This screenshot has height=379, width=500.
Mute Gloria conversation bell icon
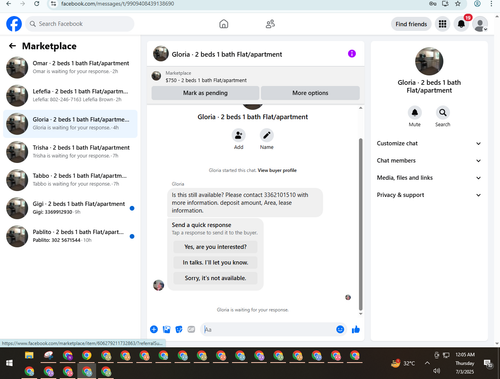[415, 113]
